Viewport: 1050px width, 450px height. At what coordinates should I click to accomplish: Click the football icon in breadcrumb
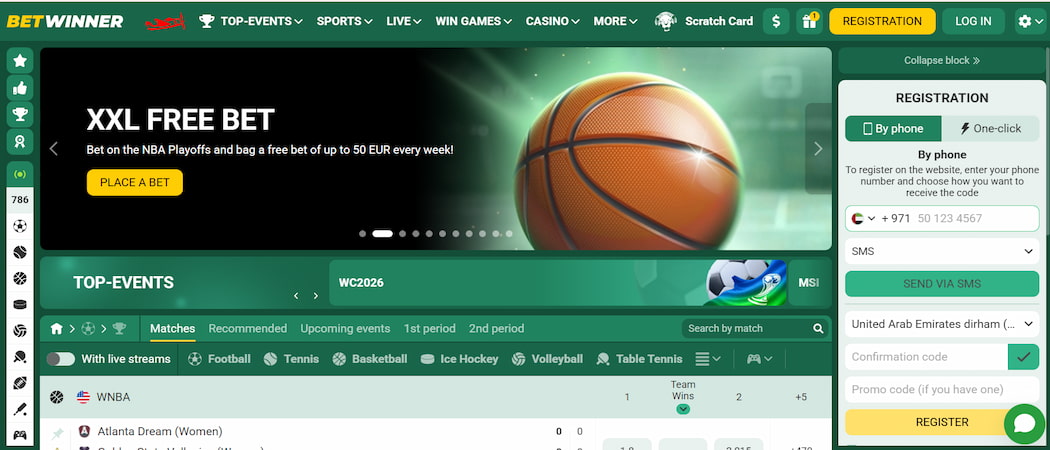tap(88, 329)
